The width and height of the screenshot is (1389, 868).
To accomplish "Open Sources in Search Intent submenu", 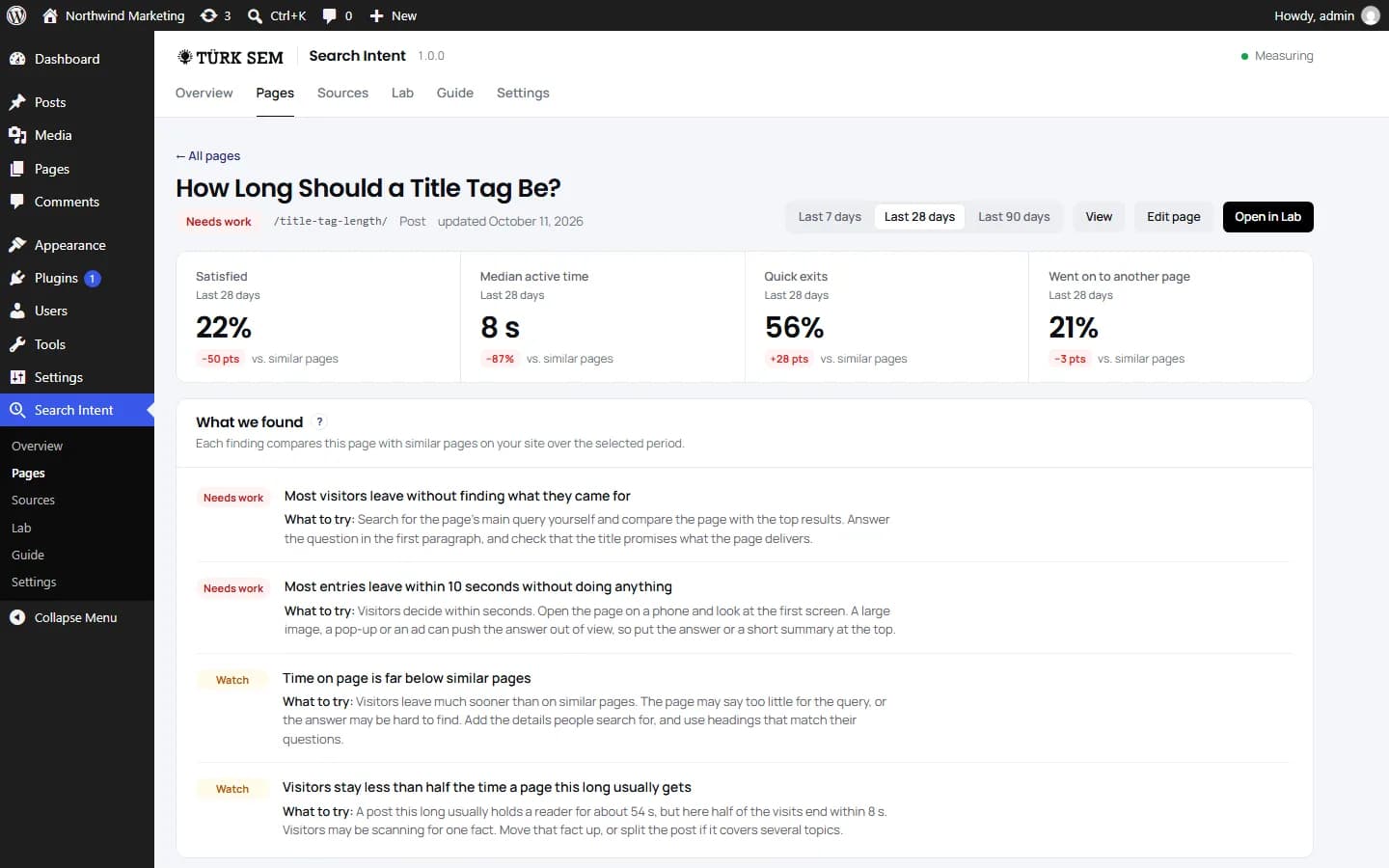I will point(33,500).
